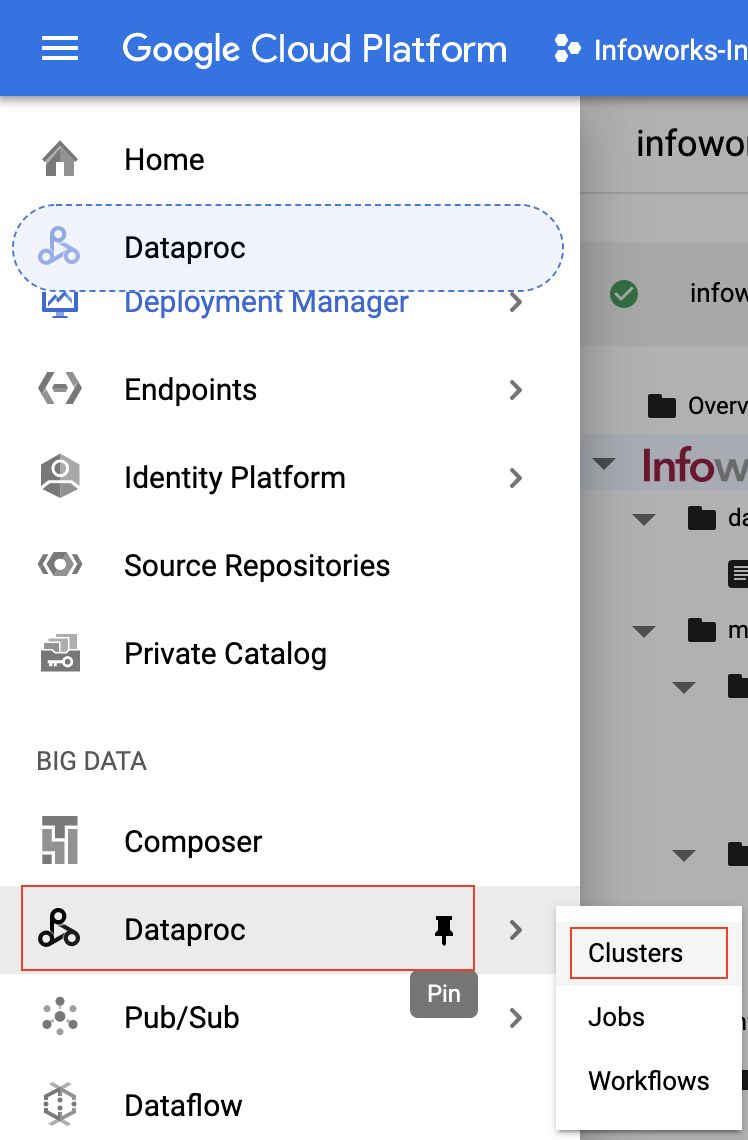Open the hamburger navigation menu
The image size is (748, 1140).
pos(60,49)
